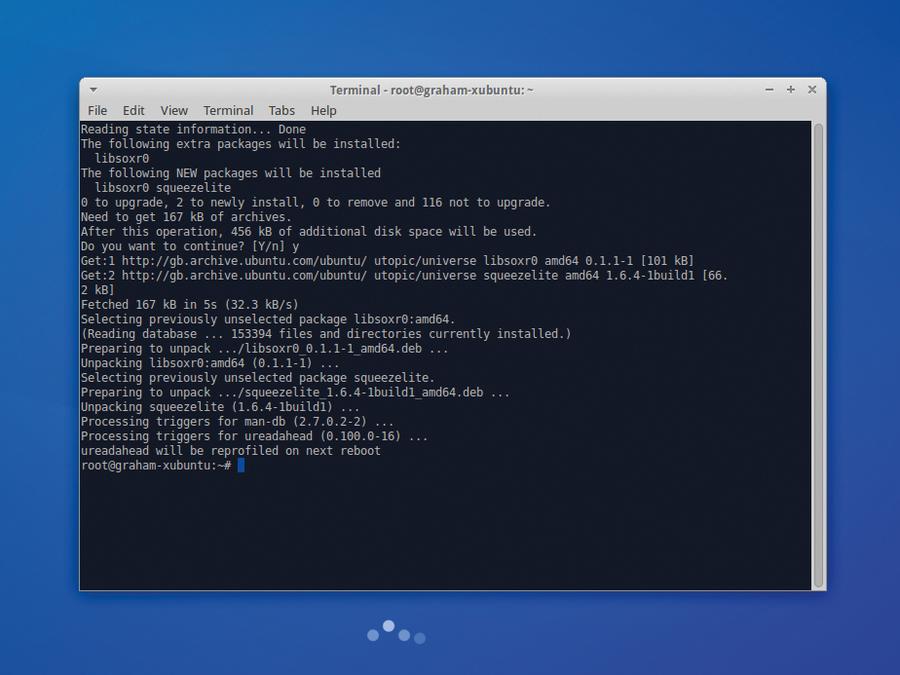Open the Tabs menu

[x=281, y=110]
